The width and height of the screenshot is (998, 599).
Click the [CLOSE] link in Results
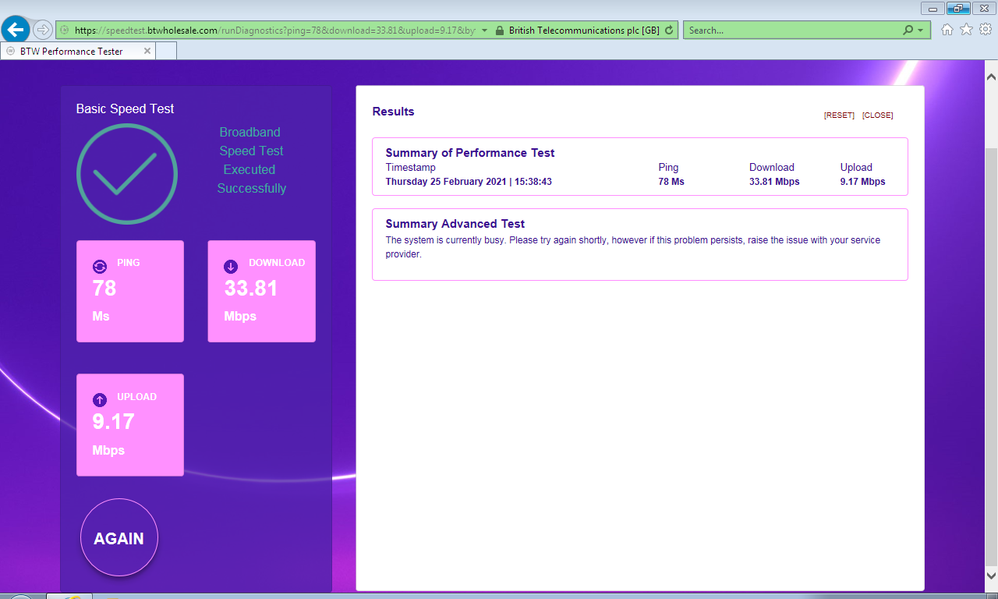pos(877,115)
